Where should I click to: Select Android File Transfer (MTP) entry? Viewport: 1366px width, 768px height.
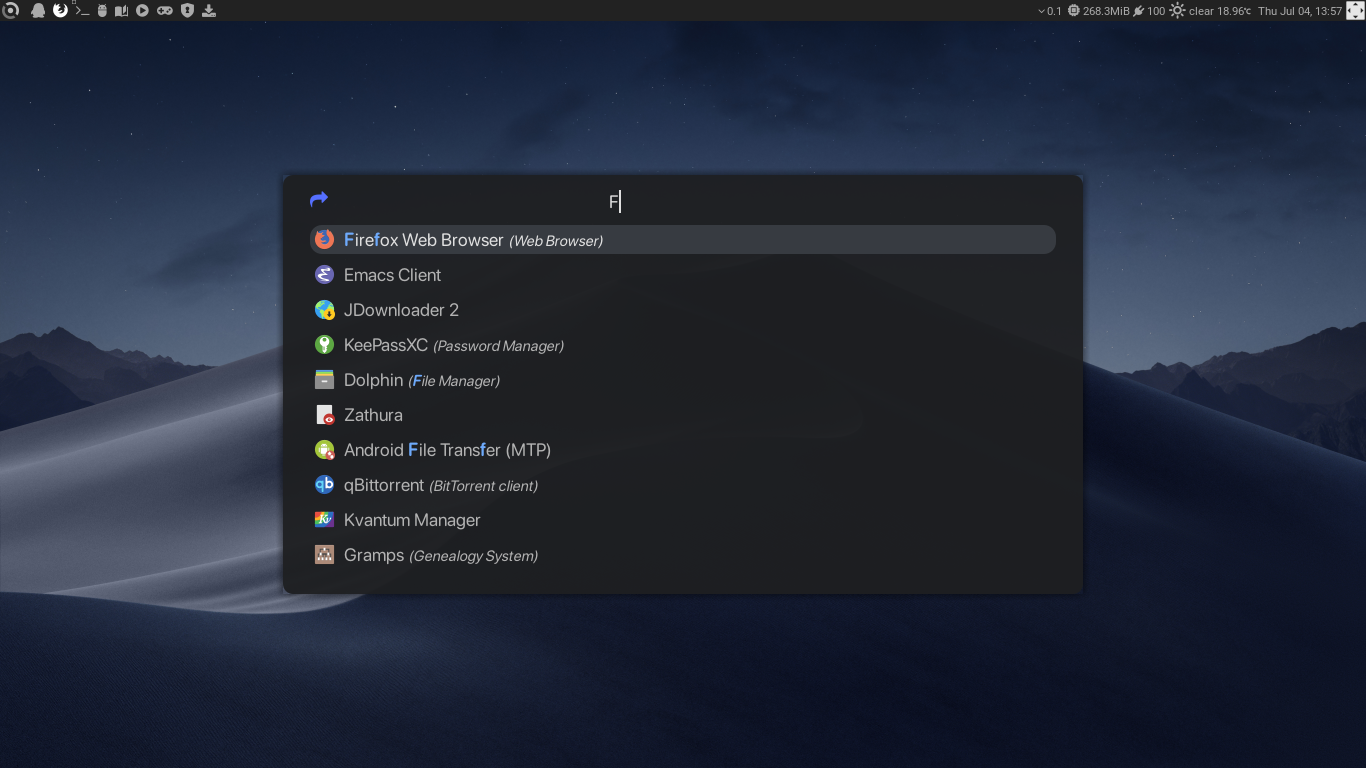click(x=683, y=450)
